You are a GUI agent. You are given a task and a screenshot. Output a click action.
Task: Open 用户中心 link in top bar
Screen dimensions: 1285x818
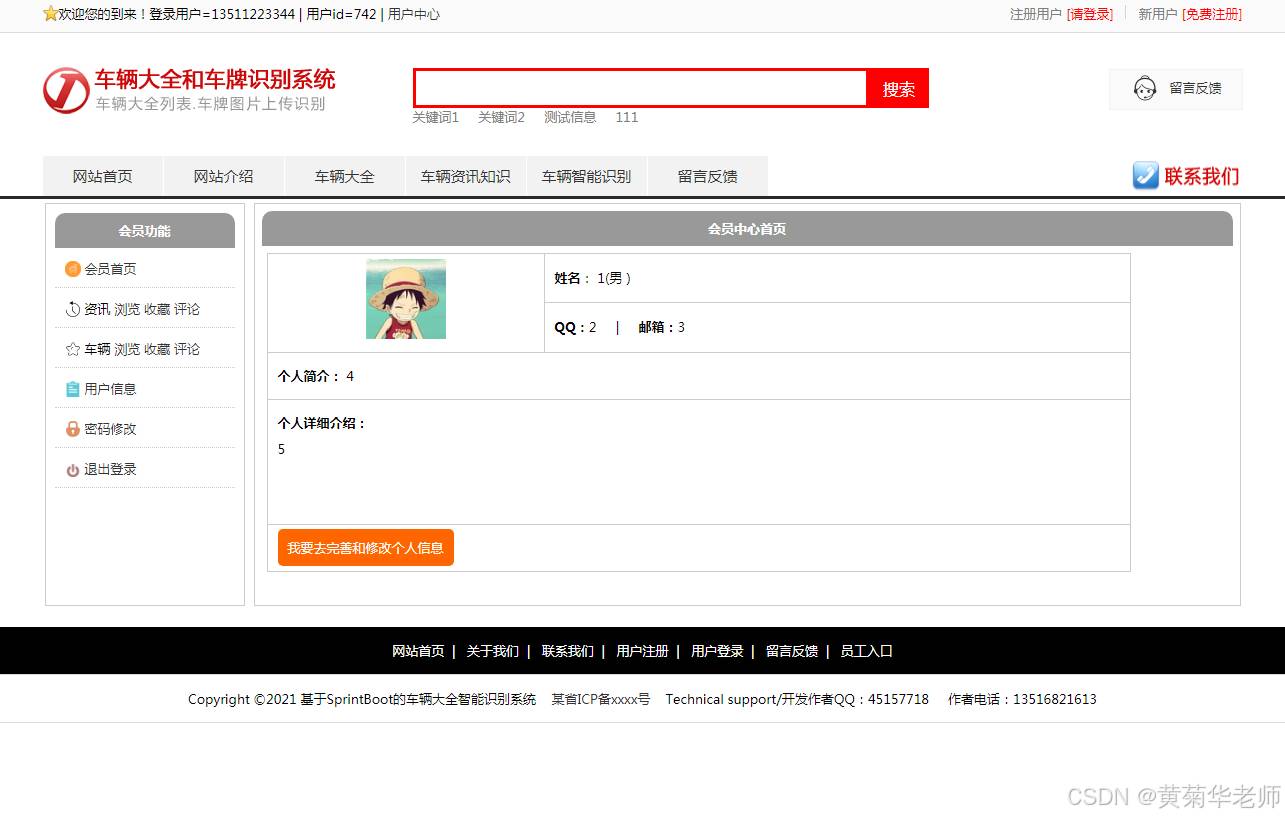[x=414, y=14]
